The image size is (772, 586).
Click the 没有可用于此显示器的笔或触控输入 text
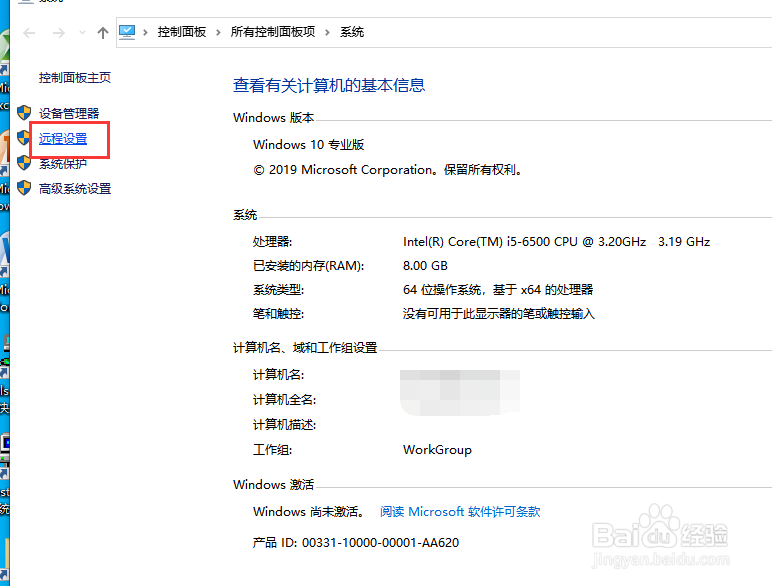(x=499, y=314)
